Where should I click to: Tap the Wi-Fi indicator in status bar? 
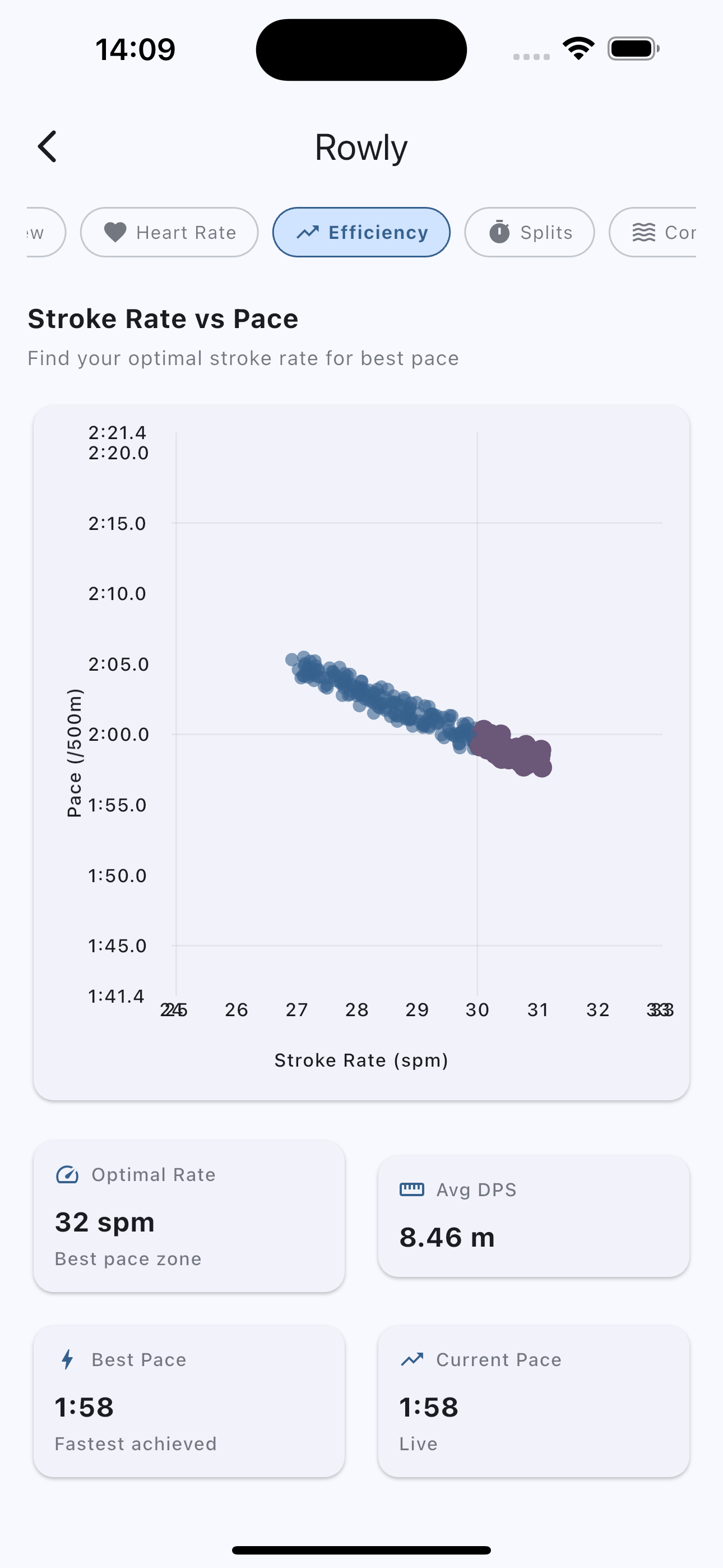[578, 48]
